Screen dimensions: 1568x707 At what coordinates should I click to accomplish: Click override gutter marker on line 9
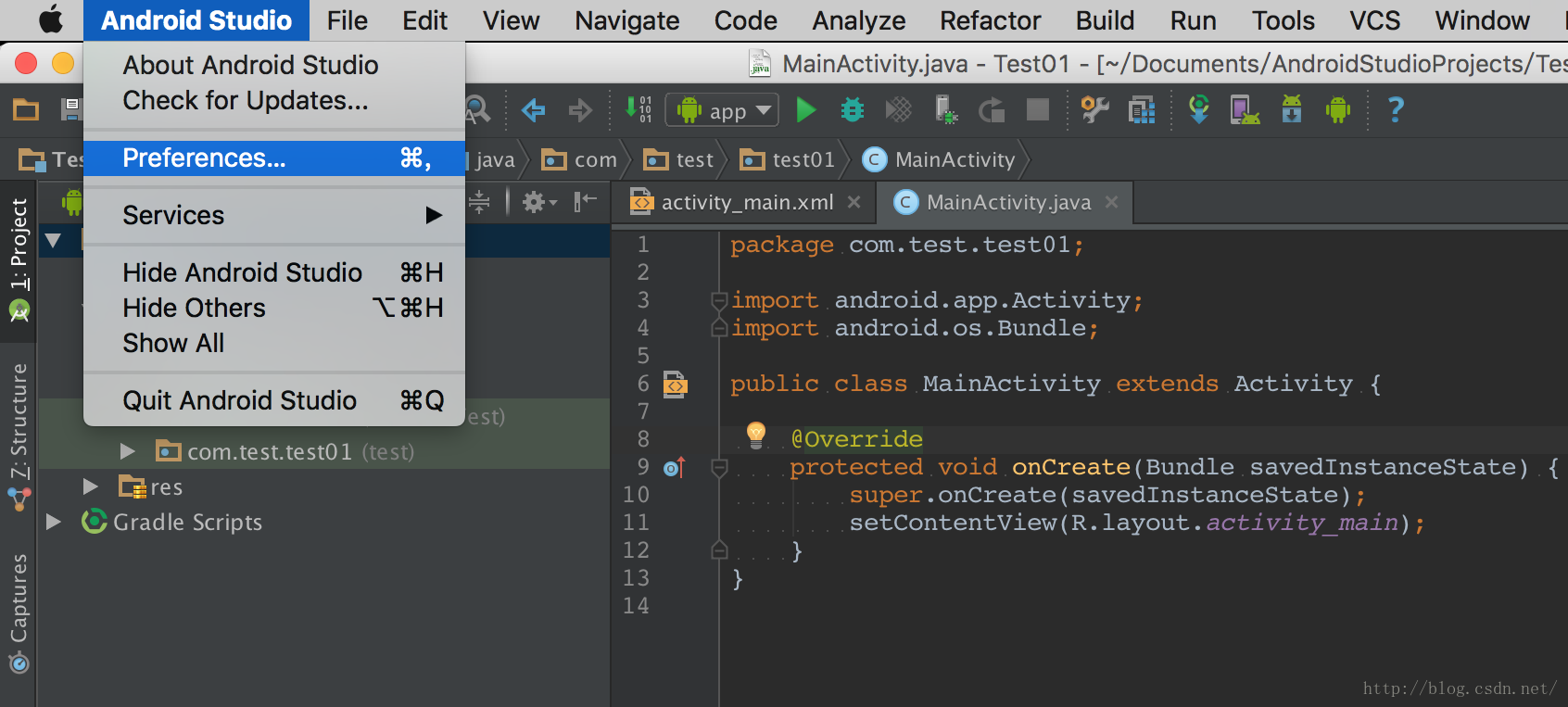[675, 468]
